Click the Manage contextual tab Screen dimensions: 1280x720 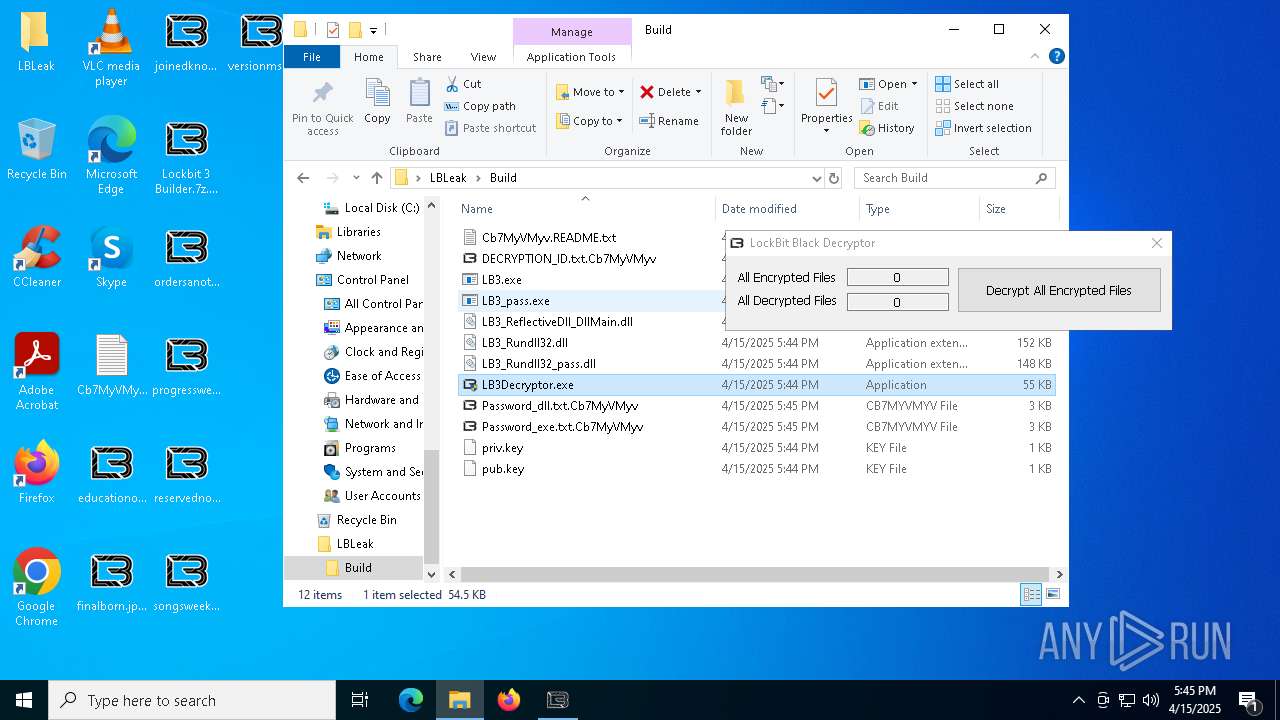[572, 32]
